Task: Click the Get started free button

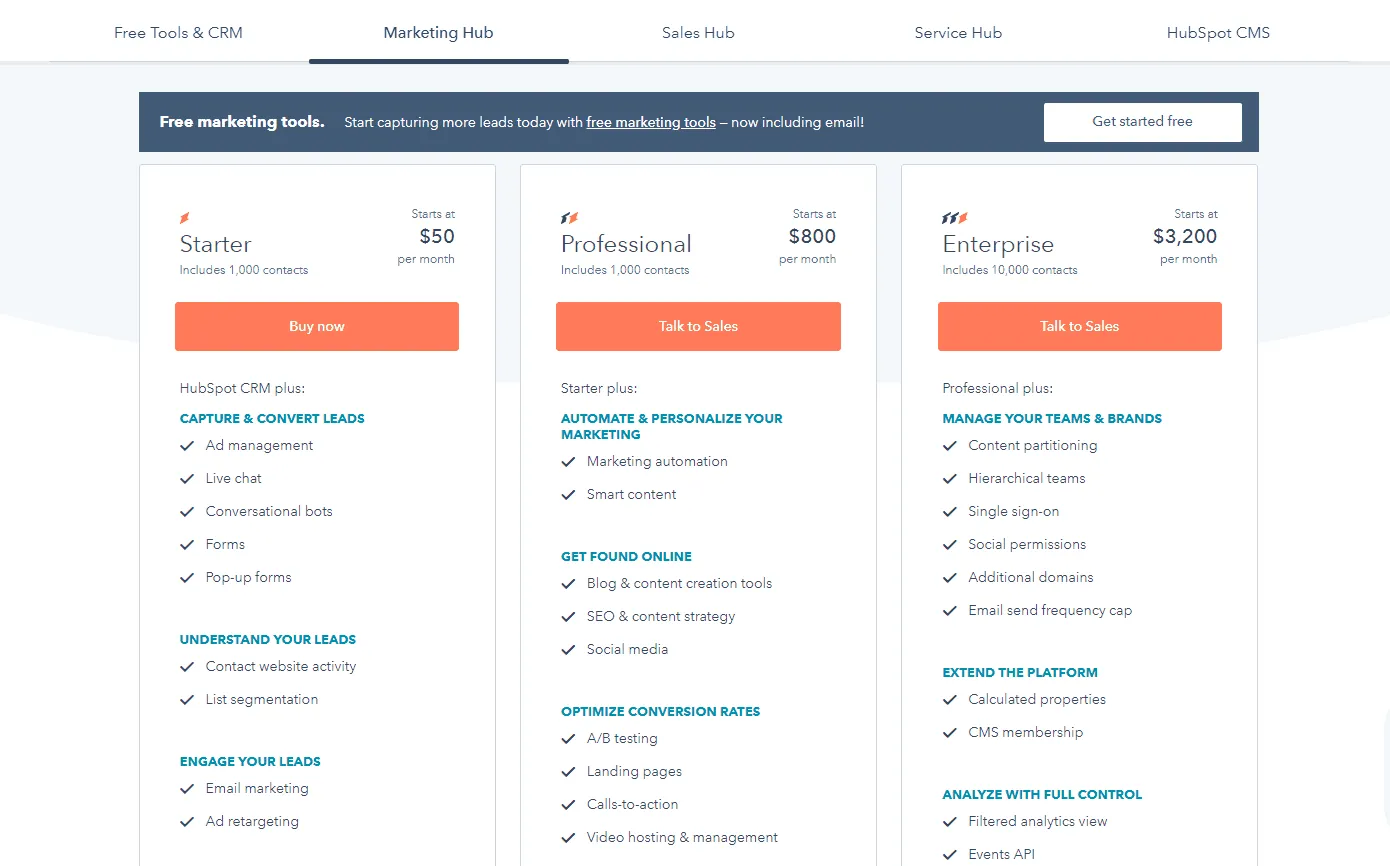Action: pyautogui.click(x=1142, y=122)
